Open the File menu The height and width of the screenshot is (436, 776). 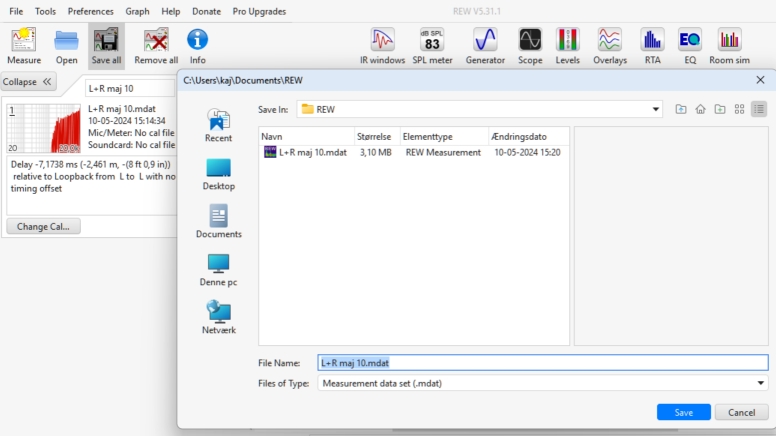click(x=16, y=11)
